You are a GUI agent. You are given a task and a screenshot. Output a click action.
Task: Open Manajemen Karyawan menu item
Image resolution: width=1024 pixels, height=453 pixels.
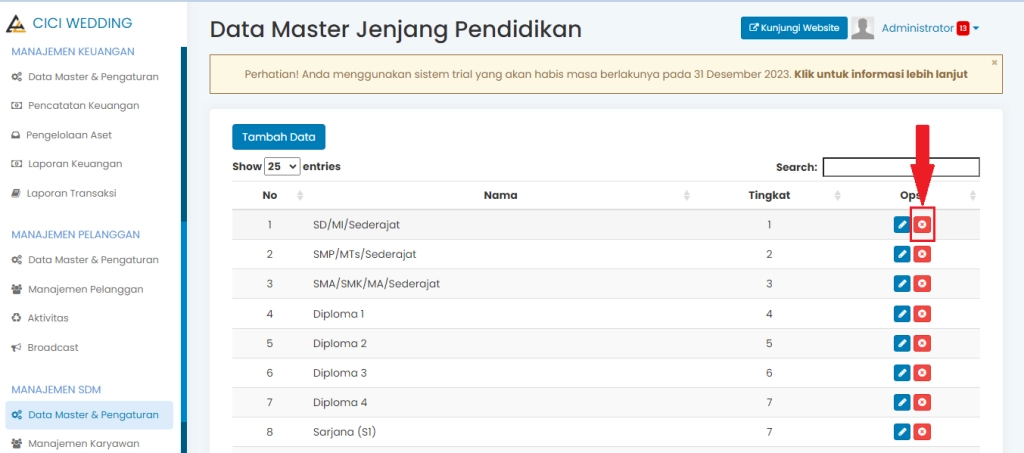[76, 444]
